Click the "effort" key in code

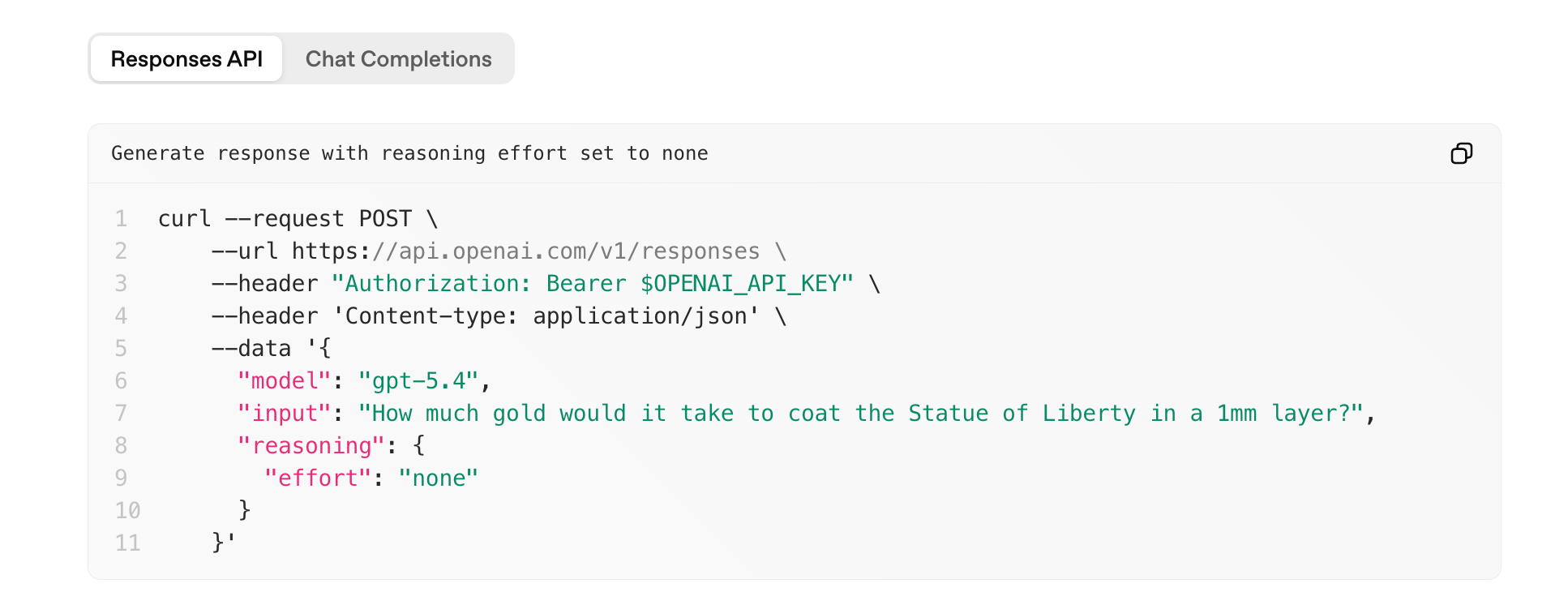[318, 478]
